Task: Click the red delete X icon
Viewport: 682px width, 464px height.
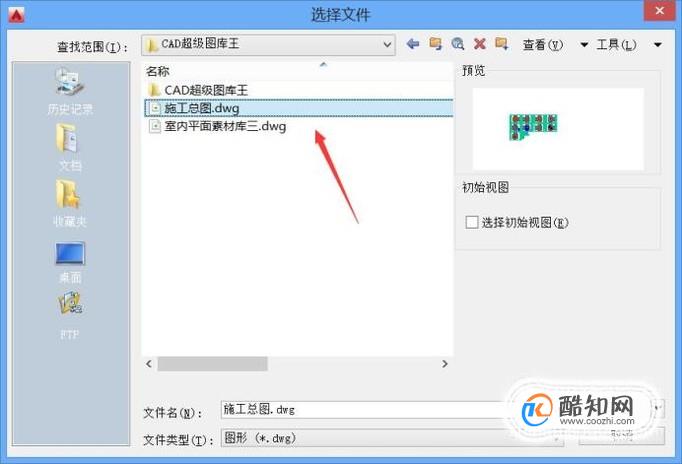Action: (480, 44)
